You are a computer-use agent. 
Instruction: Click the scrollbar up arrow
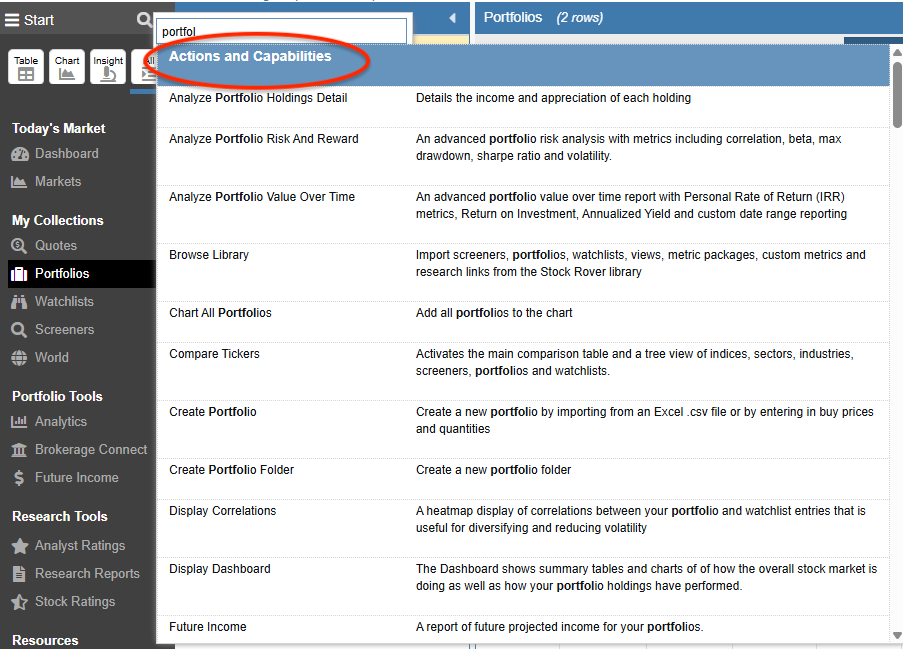(x=897, y=52)
